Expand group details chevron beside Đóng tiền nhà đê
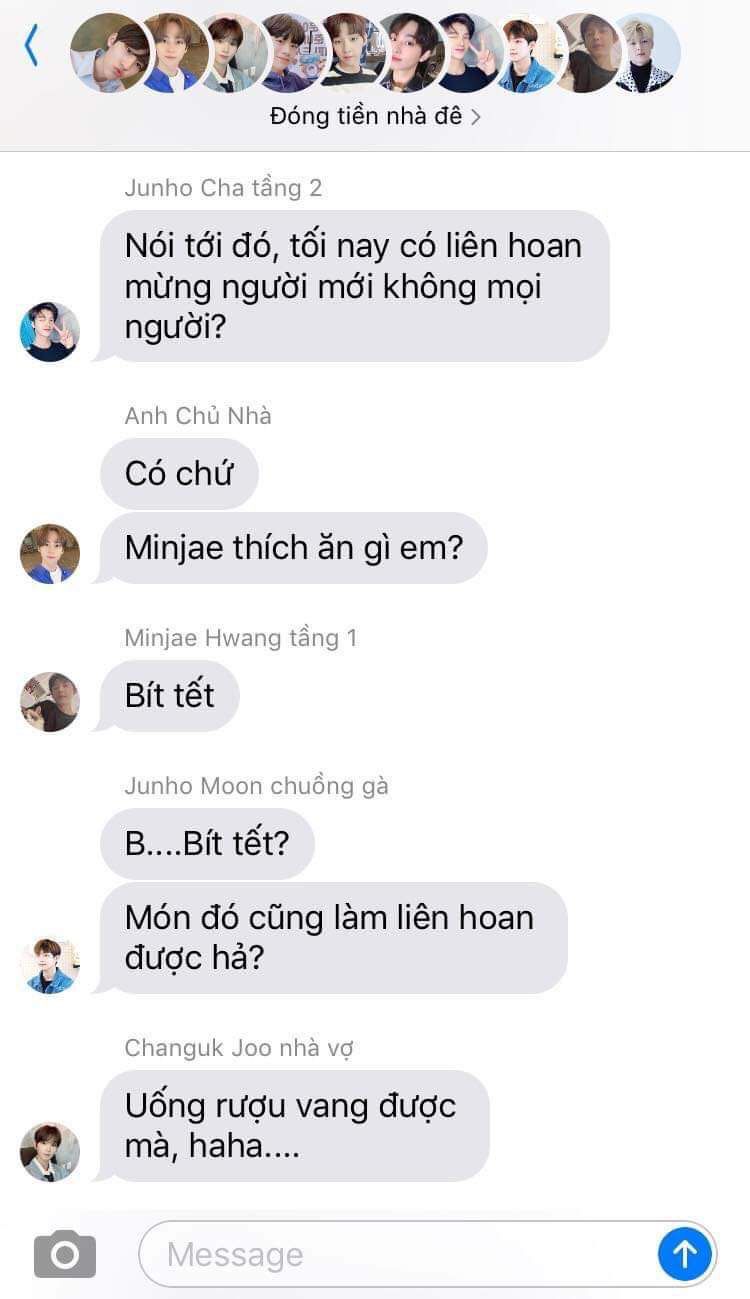This screenshot has width=750, height=1299. click(476, 117)
